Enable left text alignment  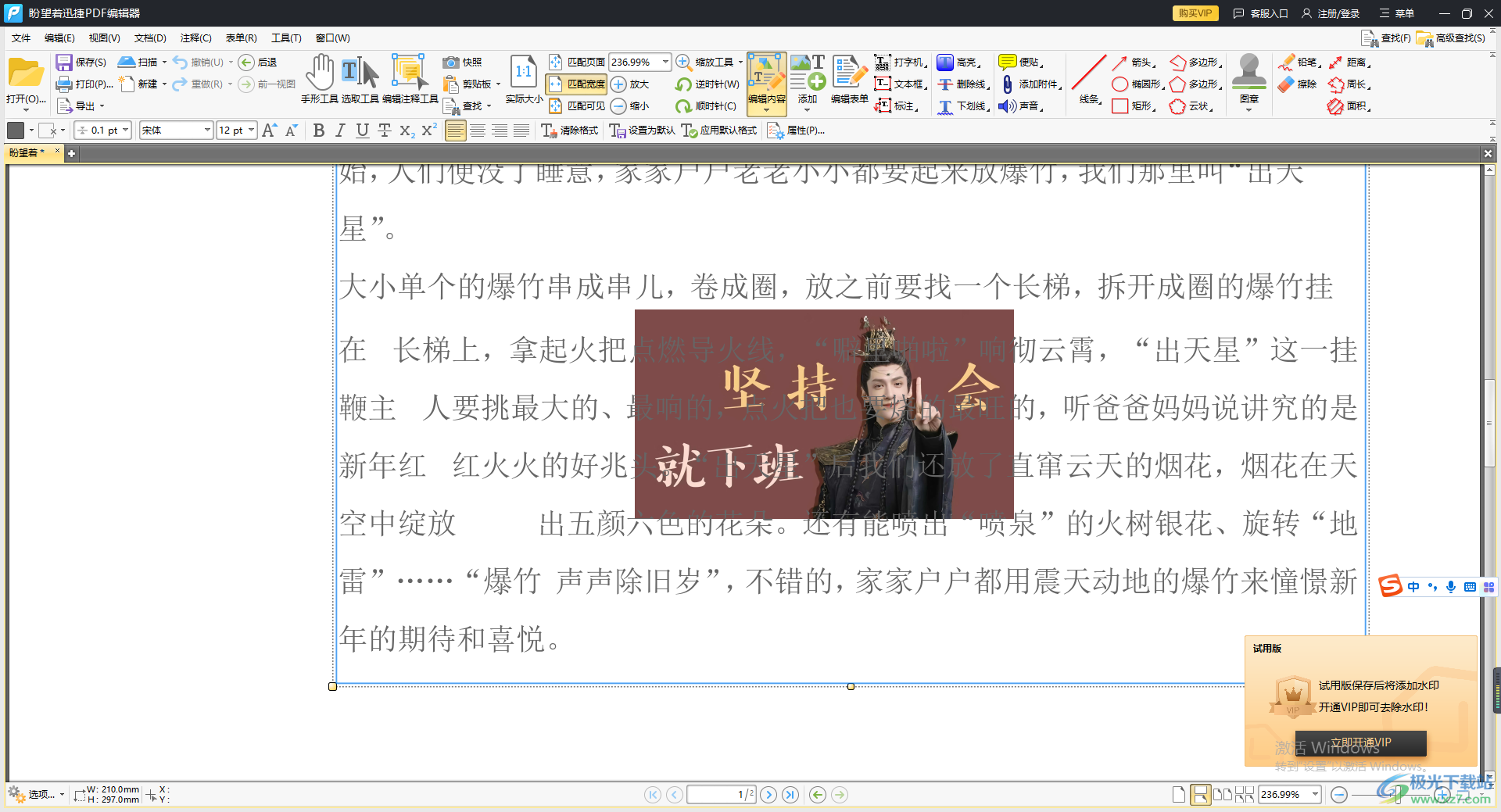455,131
